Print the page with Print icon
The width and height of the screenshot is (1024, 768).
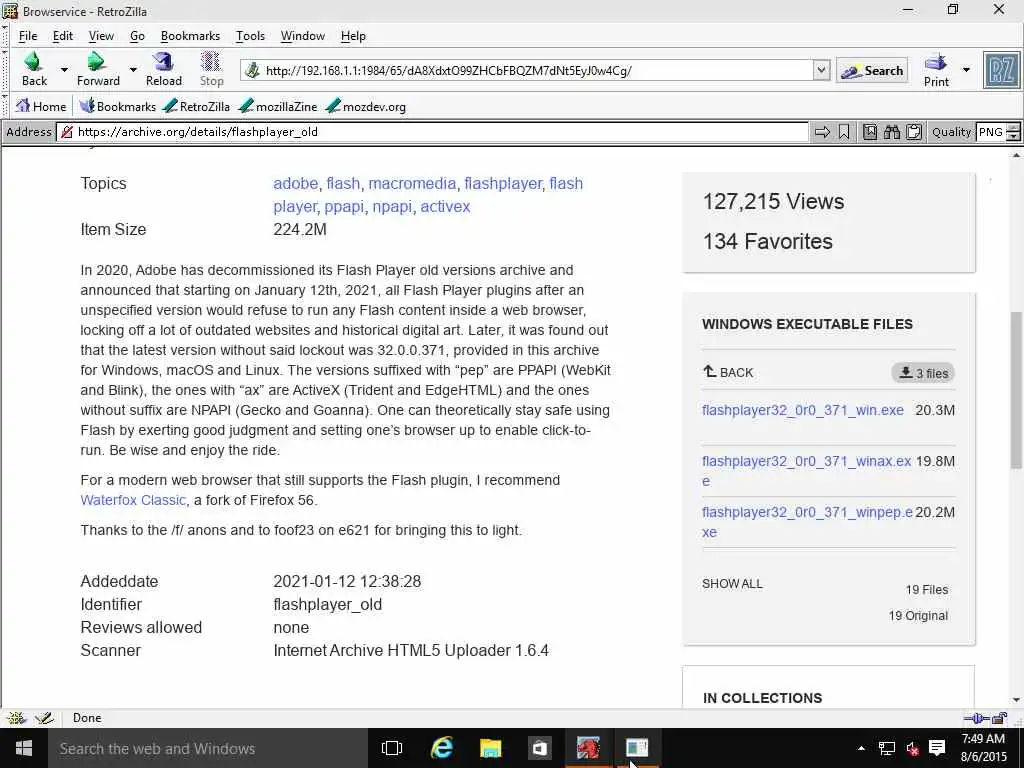936,70
